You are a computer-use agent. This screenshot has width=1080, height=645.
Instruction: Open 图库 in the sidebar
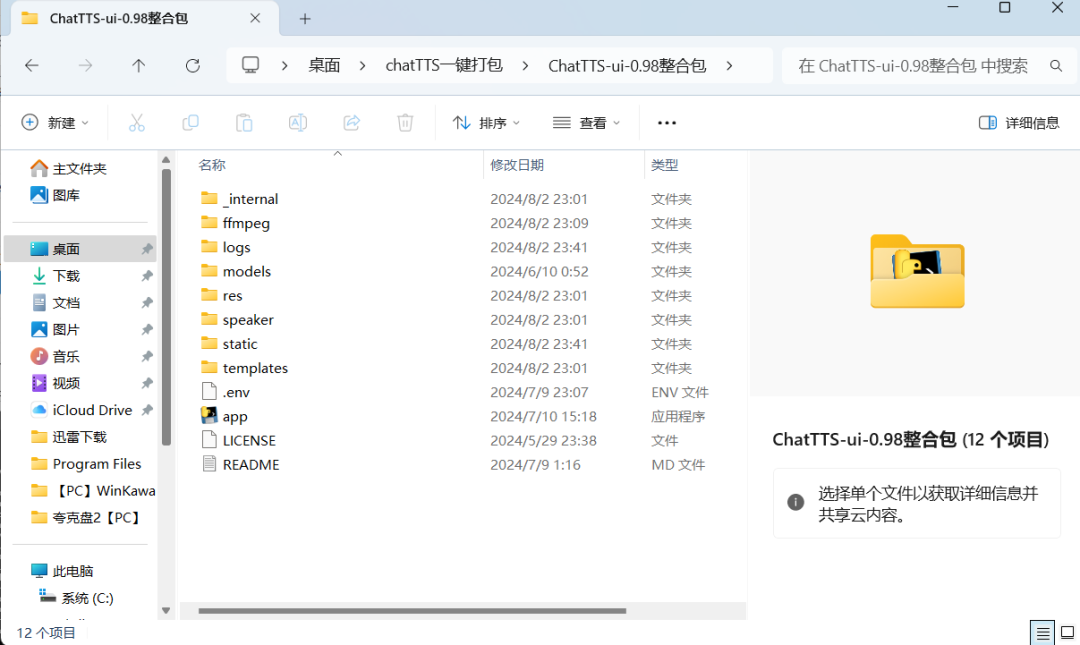tap(55, 195)
